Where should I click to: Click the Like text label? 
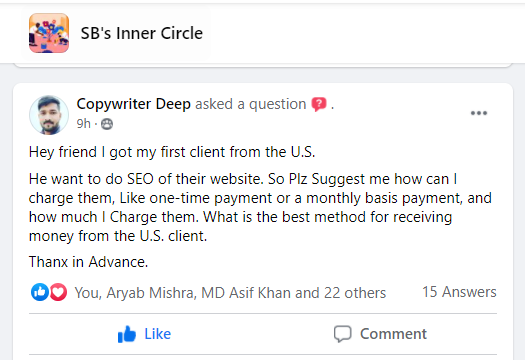click(157, 334)
